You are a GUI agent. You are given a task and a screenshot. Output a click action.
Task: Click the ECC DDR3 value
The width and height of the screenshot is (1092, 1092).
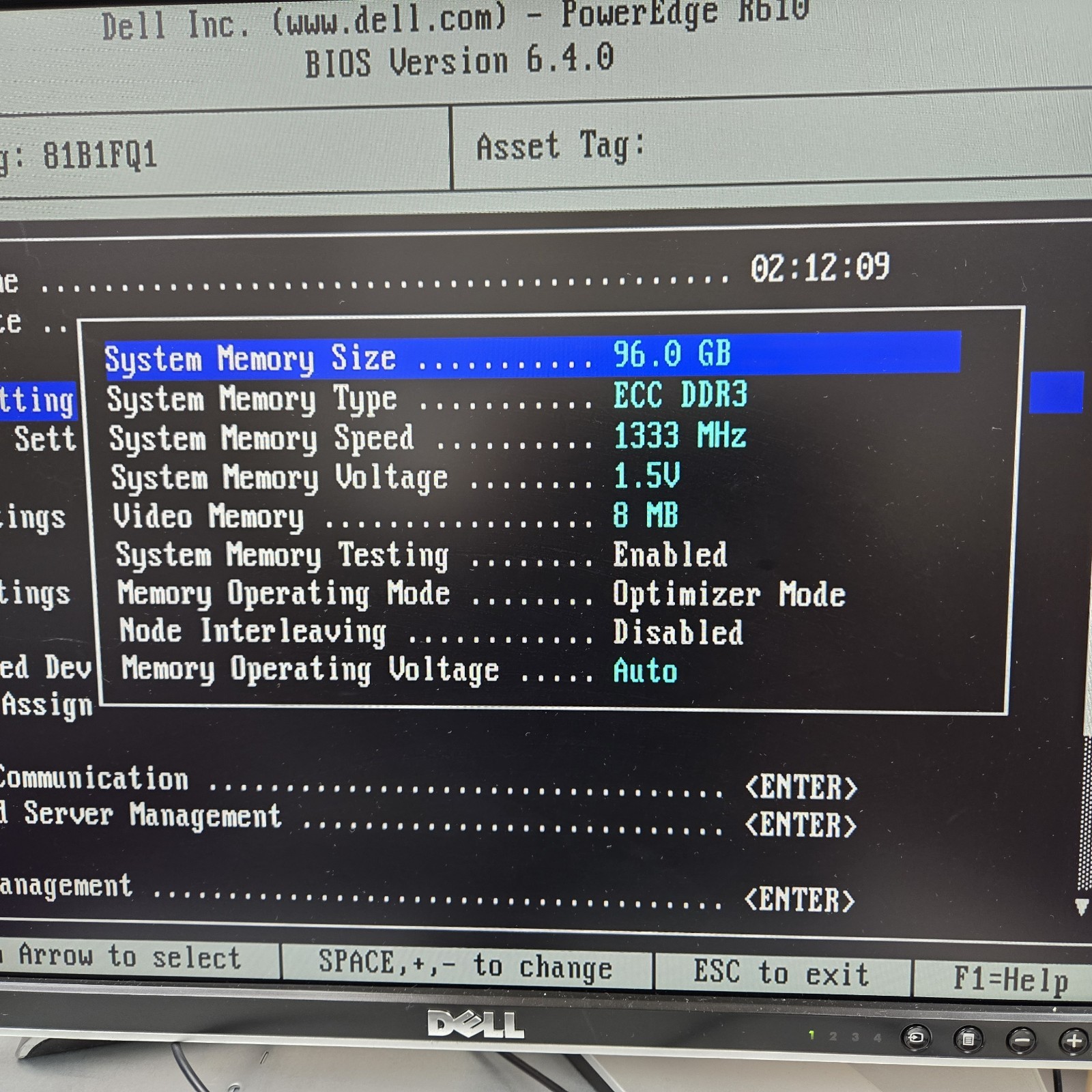coord(680,394)
